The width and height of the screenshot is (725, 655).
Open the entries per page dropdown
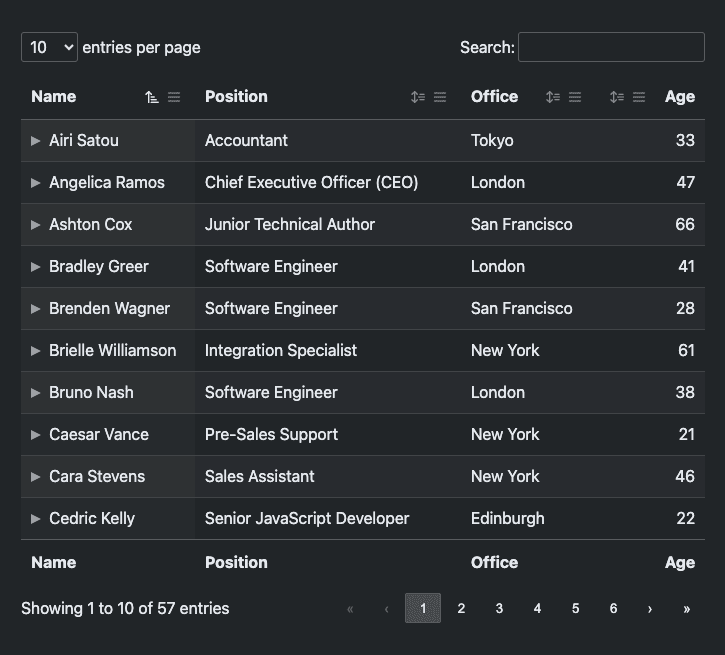(49, 47)
